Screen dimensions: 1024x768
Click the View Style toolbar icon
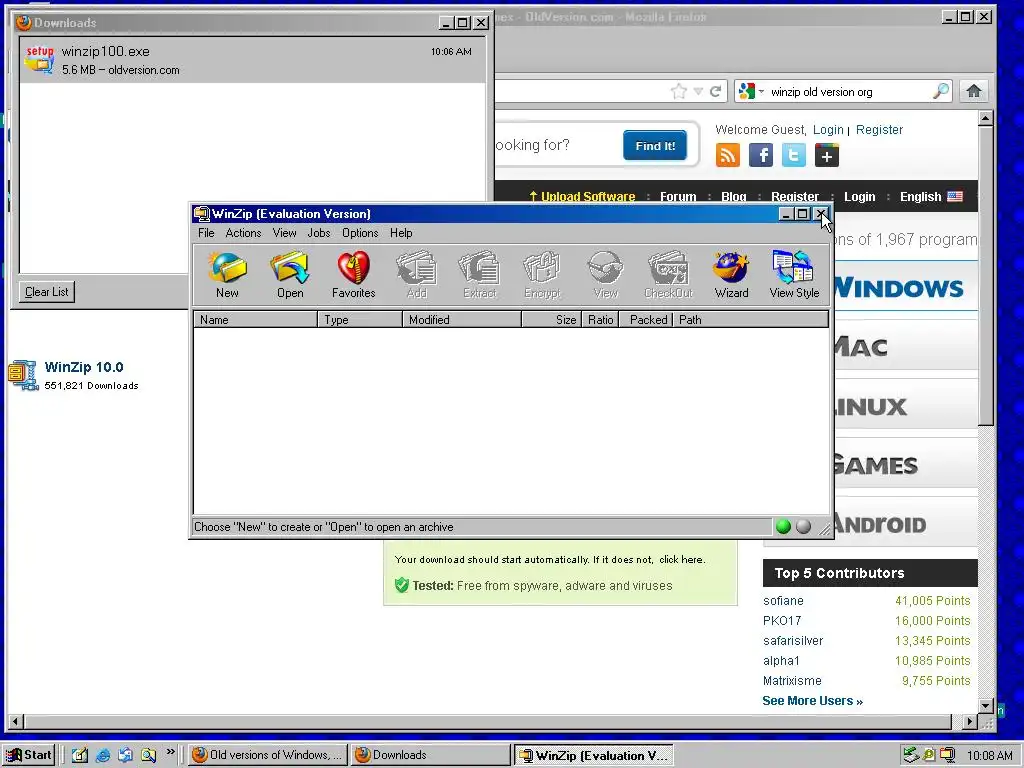(x=794, y=274)
